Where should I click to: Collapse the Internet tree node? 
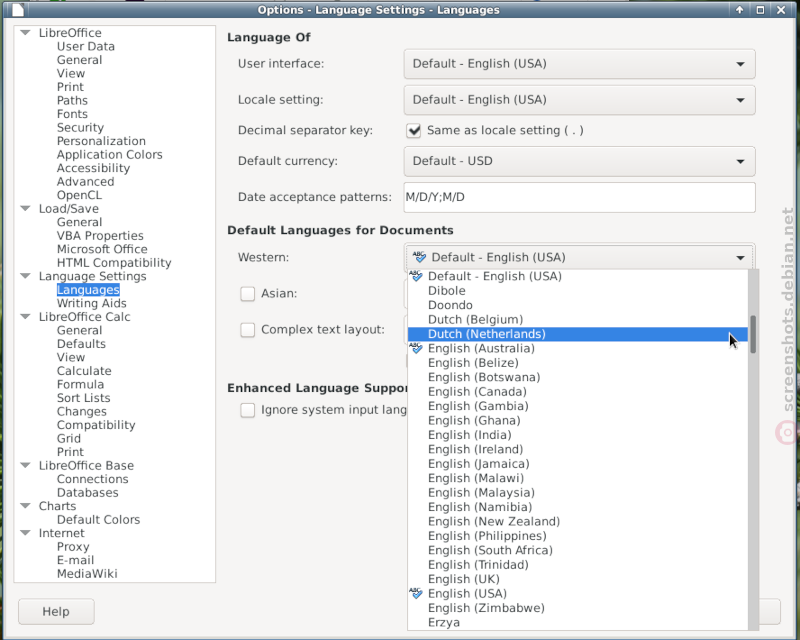coord(25,533)
